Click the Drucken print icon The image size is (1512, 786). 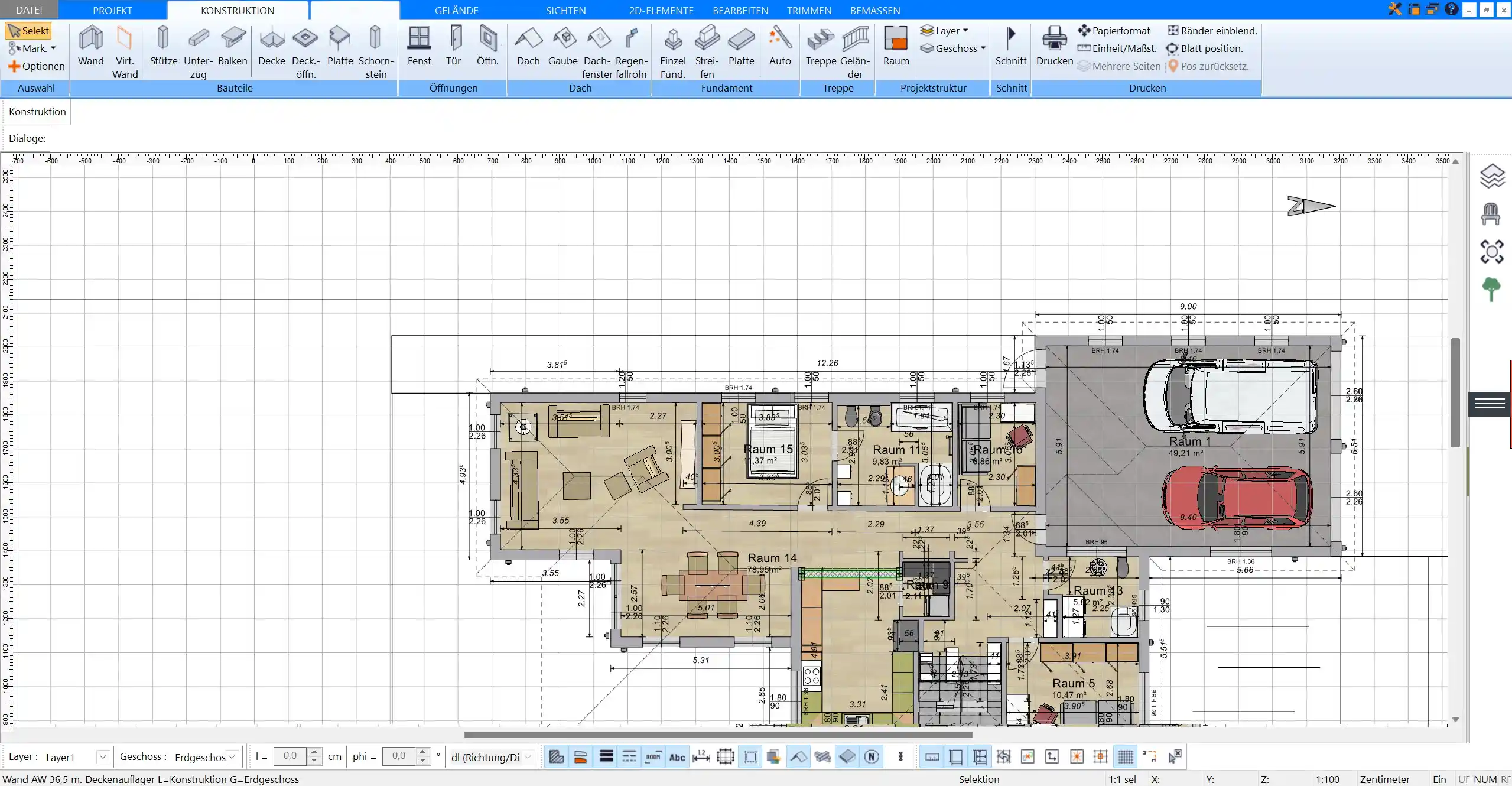pyautogui.click(x=1055, y=46)
